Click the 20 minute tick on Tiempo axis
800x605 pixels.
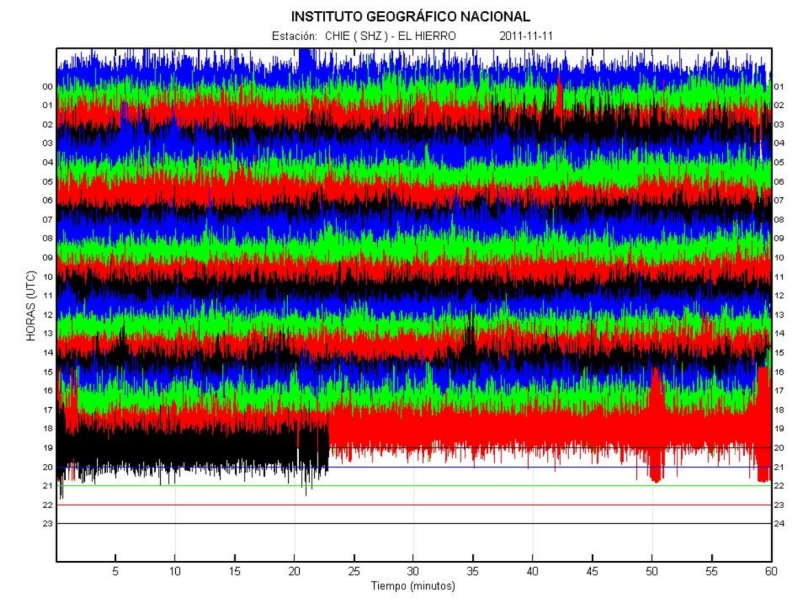(294, 571)
